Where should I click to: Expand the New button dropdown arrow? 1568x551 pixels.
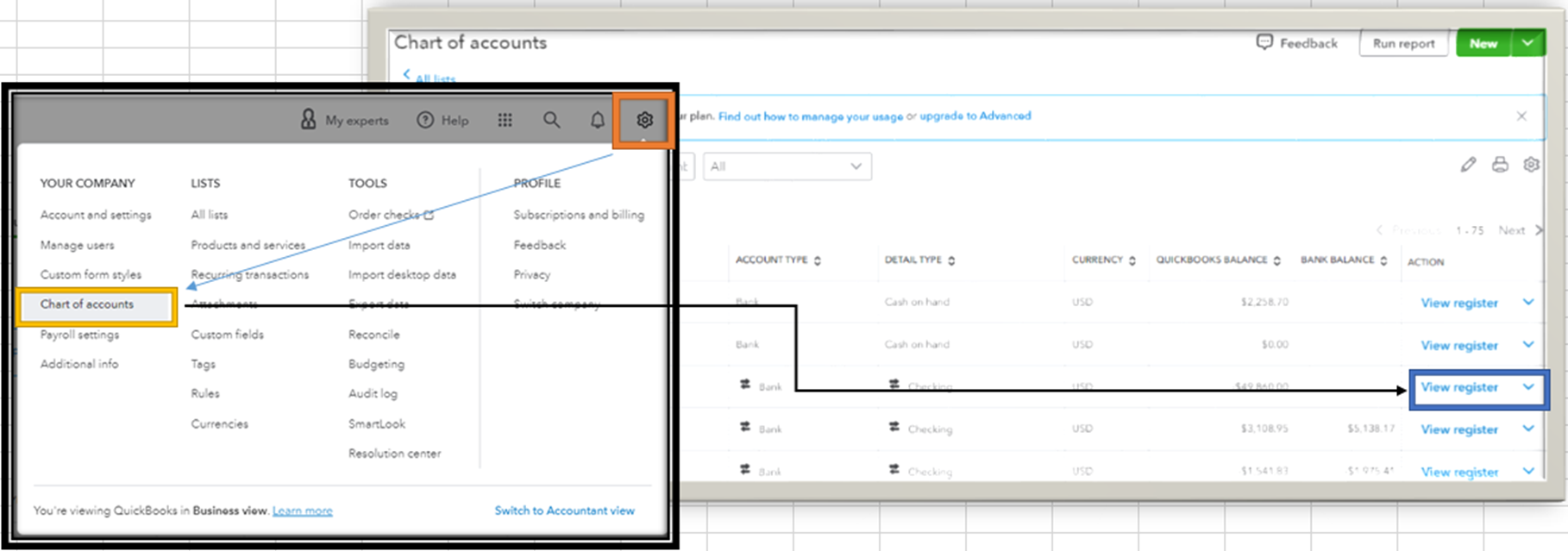click(1527, 43)
